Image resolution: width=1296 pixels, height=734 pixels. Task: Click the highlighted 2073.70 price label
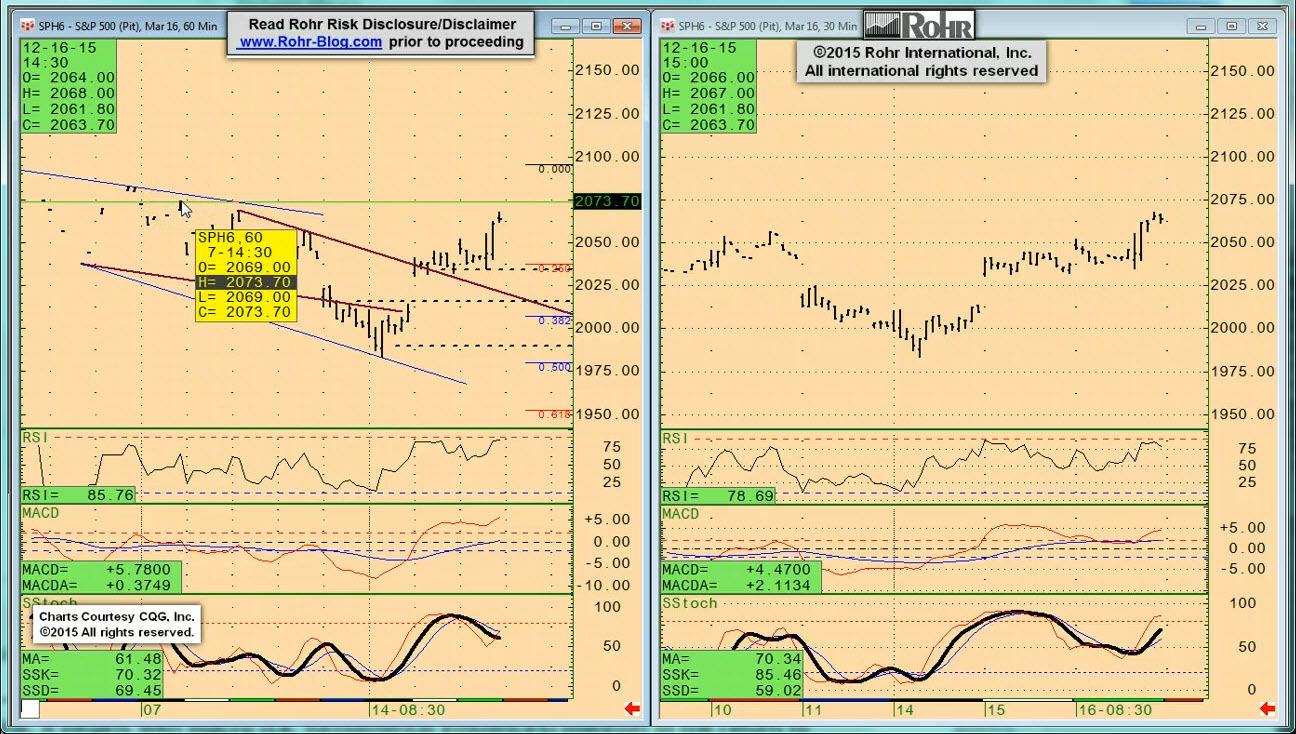(606, 202)
